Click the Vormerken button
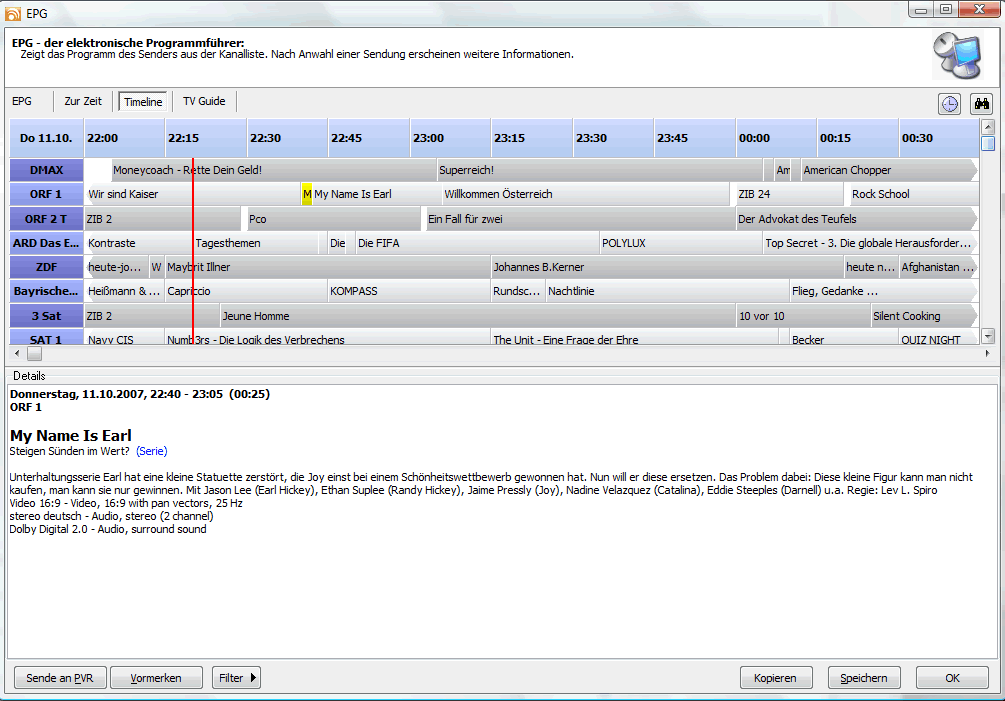The height and width of the screenshot is (701, 1005). coord(156,678)
